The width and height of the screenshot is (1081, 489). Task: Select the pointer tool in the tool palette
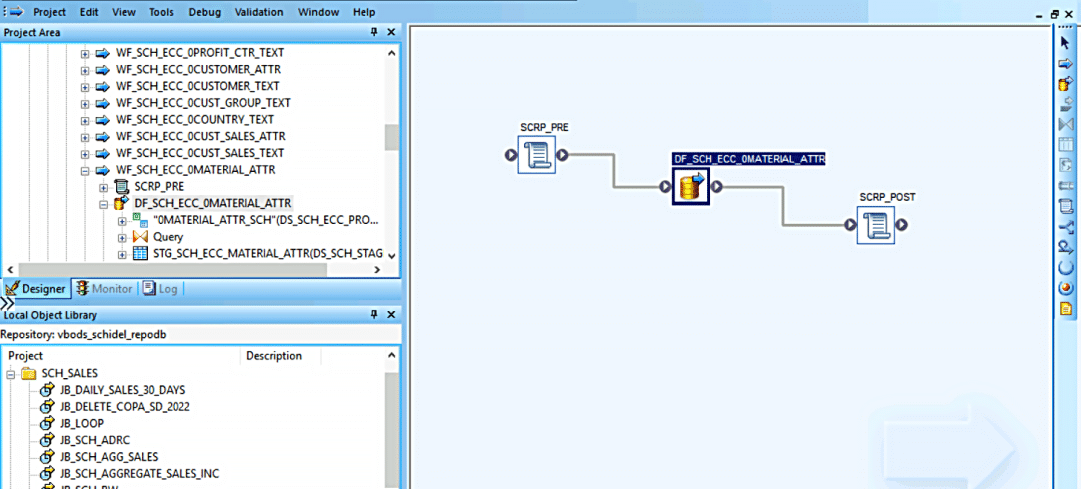1066,43
